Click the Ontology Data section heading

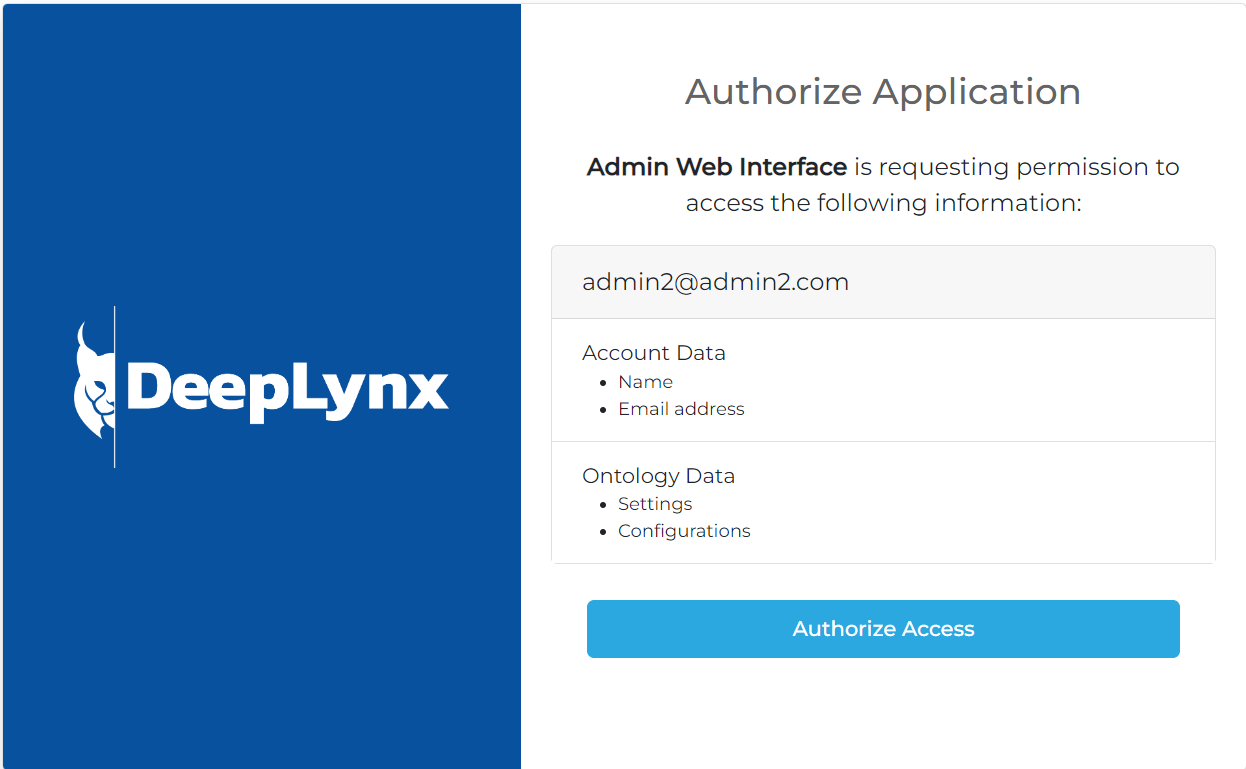click(658, 476)
